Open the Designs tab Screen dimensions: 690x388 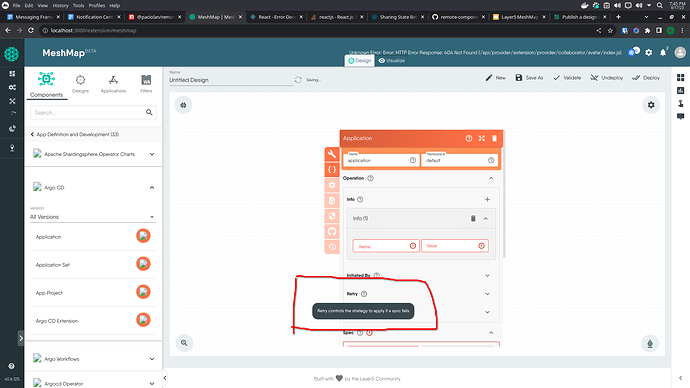(x=80, y=84)
